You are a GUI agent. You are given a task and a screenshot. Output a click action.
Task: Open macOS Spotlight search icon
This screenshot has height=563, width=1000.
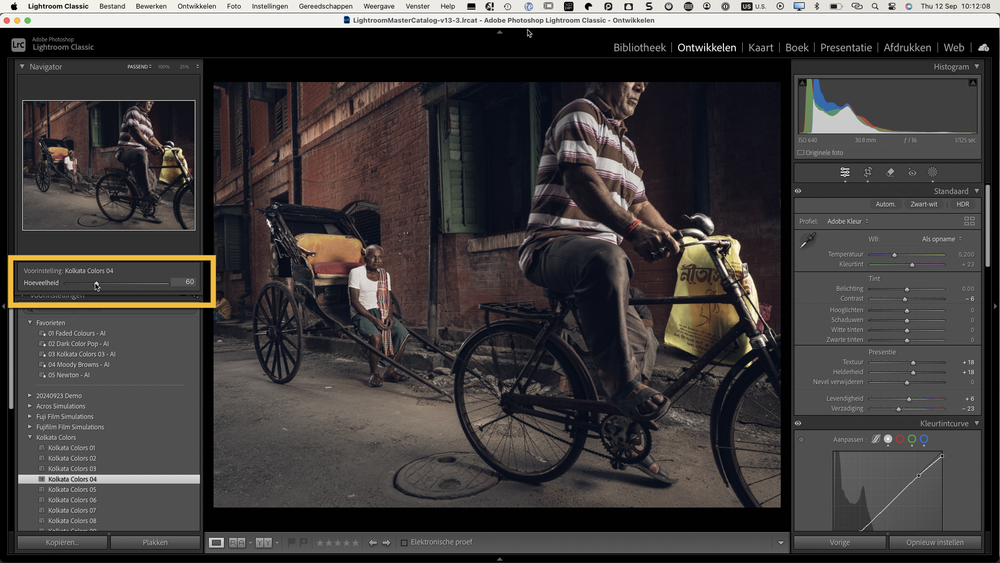click(874, 6)
